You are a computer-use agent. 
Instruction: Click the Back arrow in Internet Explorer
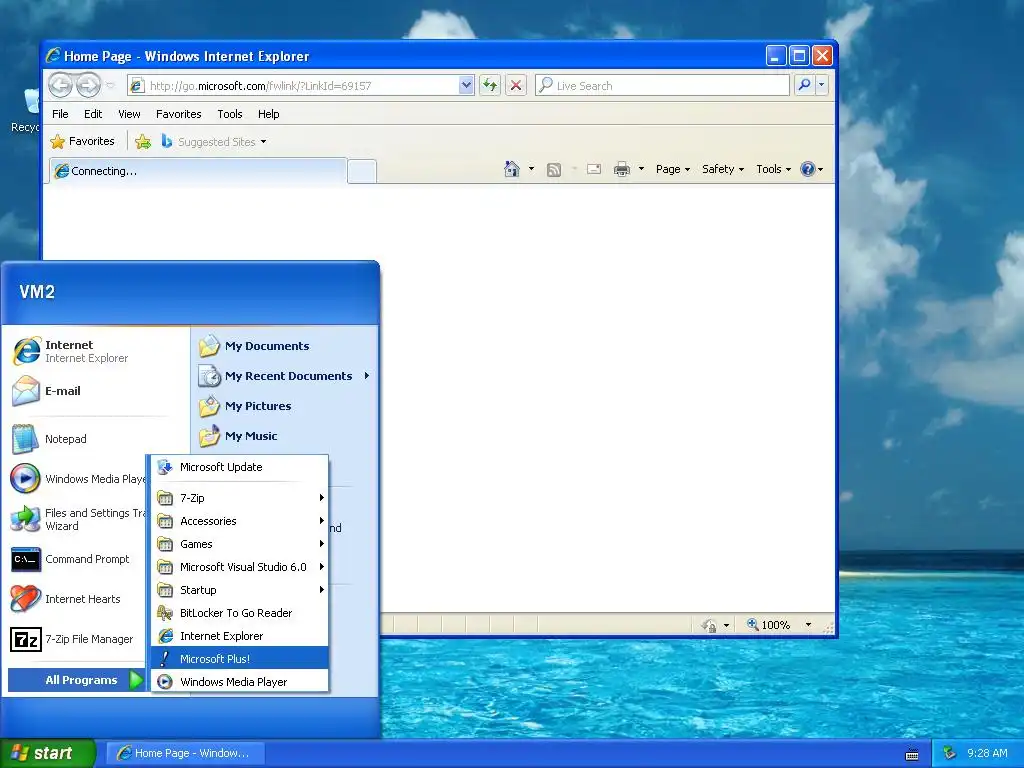tap(61, 85)
